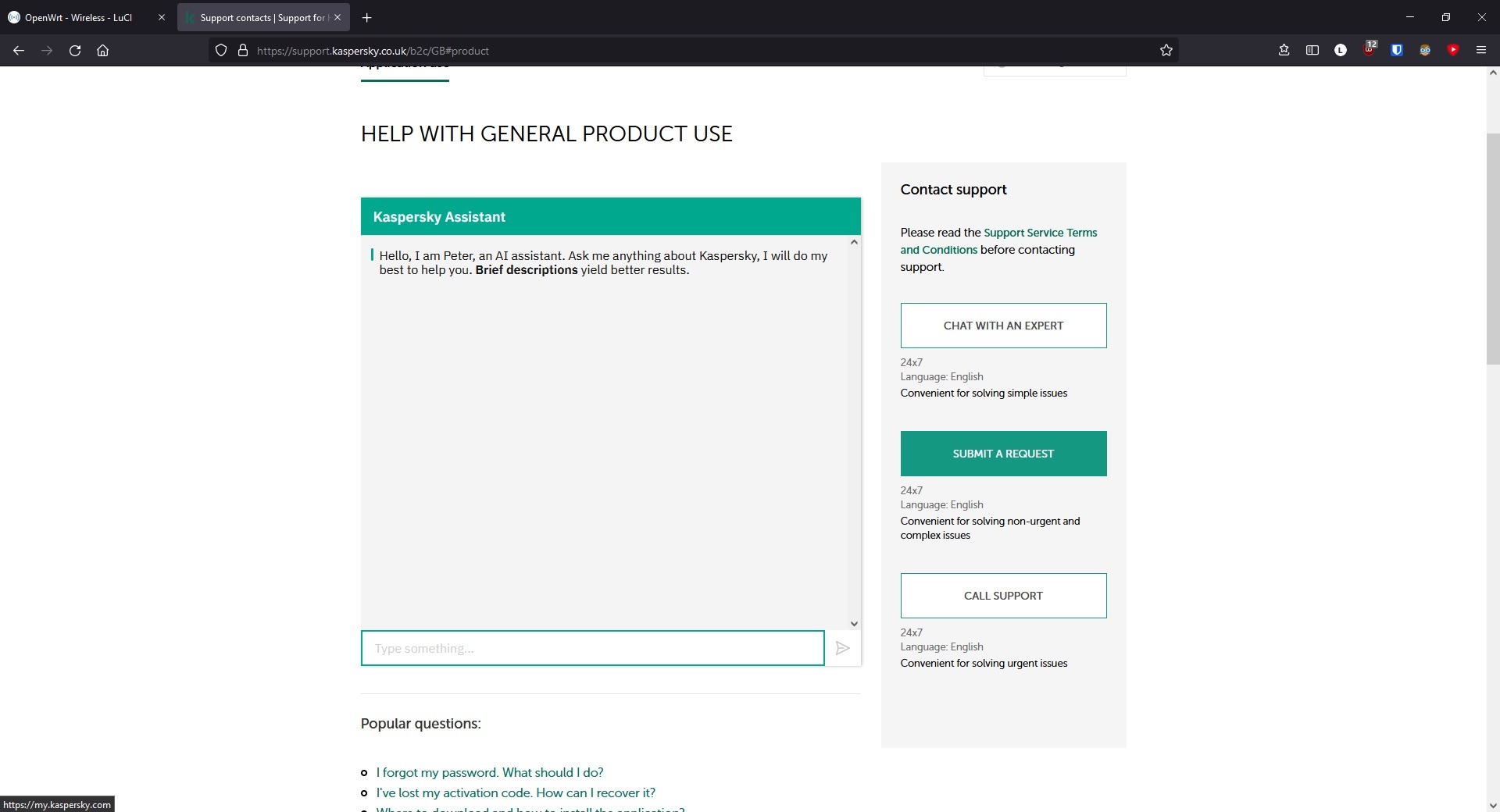Open the Bitwarden shield extension icon

(1397, 51)
